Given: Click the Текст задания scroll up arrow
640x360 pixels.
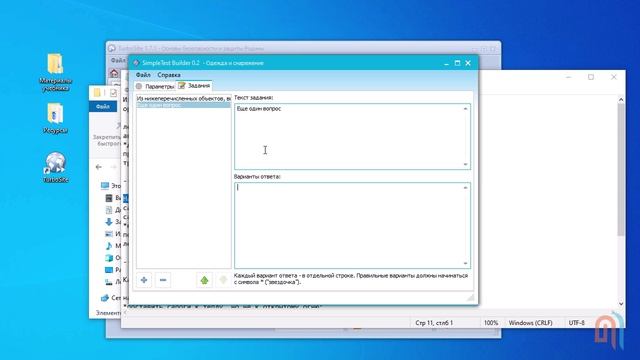Looking at the screenshot, I should [x=465, y=109].
